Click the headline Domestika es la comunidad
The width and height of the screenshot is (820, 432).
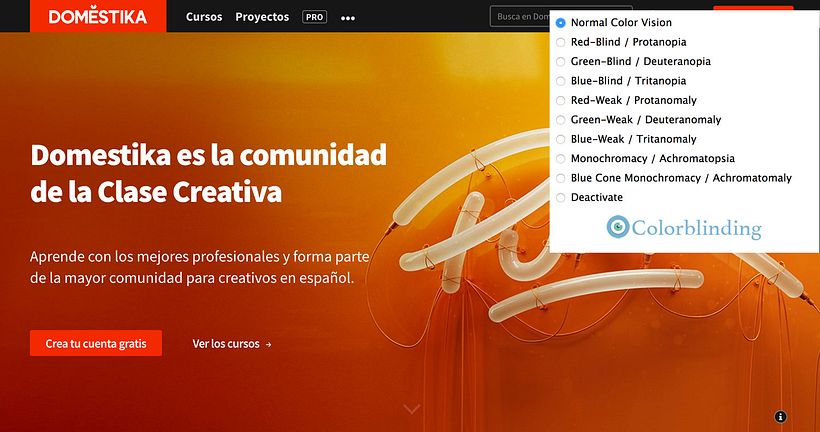[x=209, y=155]
